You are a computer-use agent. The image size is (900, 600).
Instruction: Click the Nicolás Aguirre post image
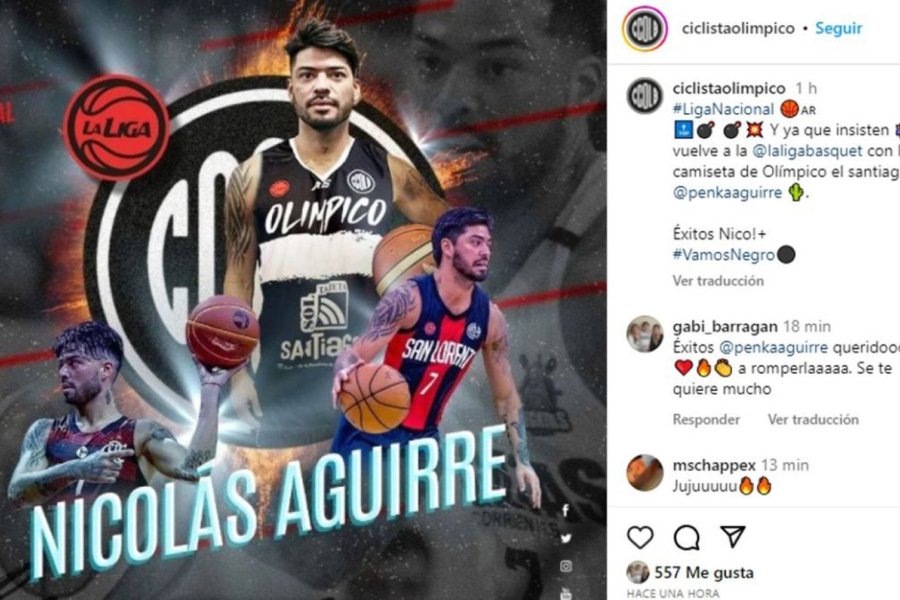(x=303, y=300)
